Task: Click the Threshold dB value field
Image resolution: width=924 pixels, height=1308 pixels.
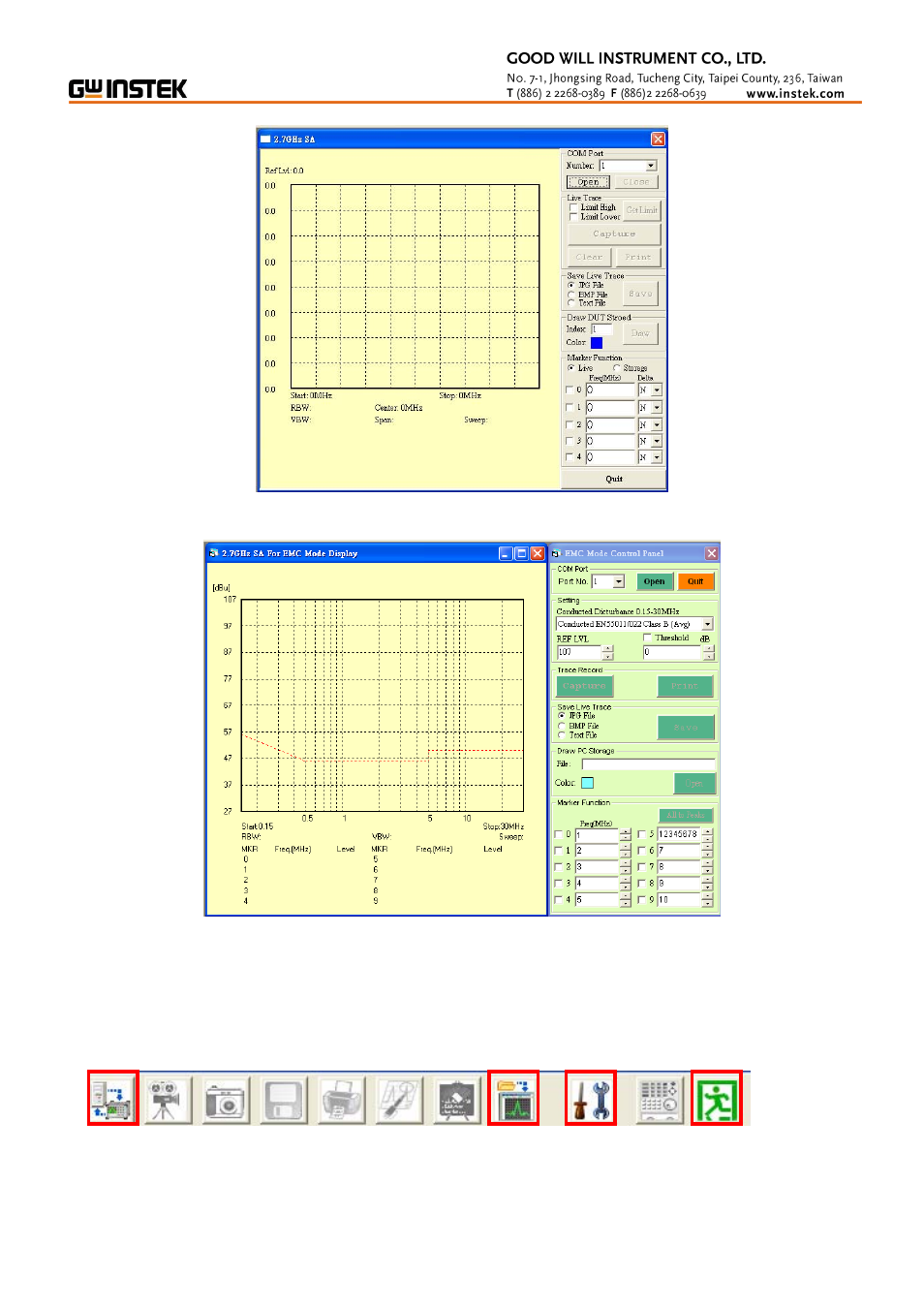Action: [673, 653]
